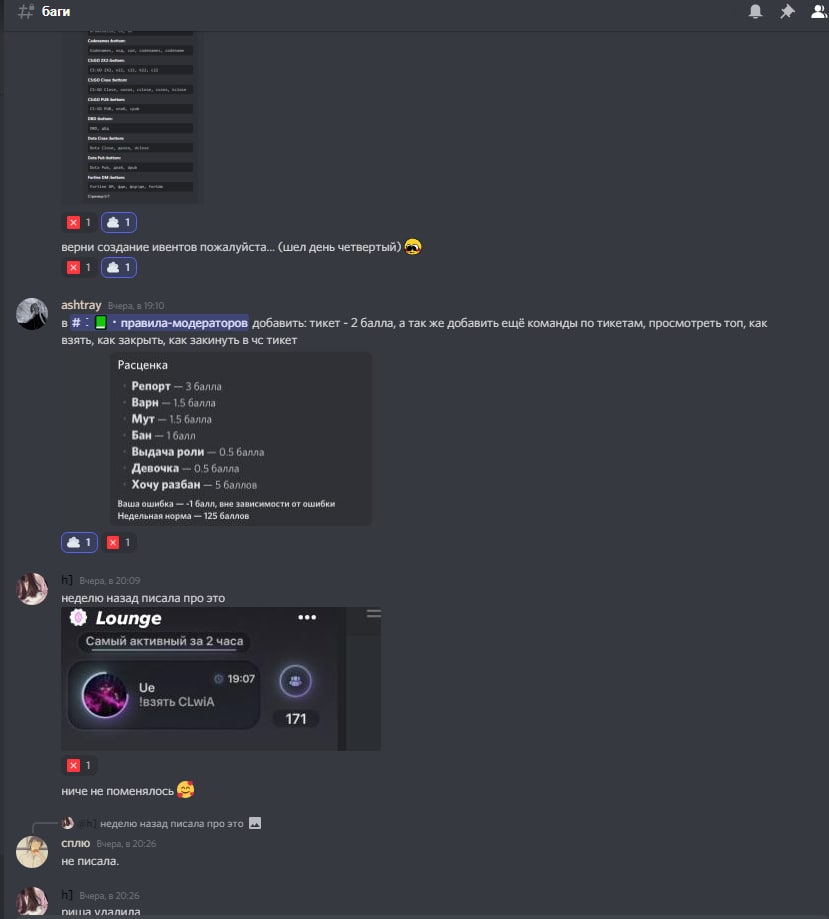Viewport: 829px width, 919px height.
Task: Toggle red X reaction under Расценка embed
Action: pyautogui.click(x=119, y=543)
